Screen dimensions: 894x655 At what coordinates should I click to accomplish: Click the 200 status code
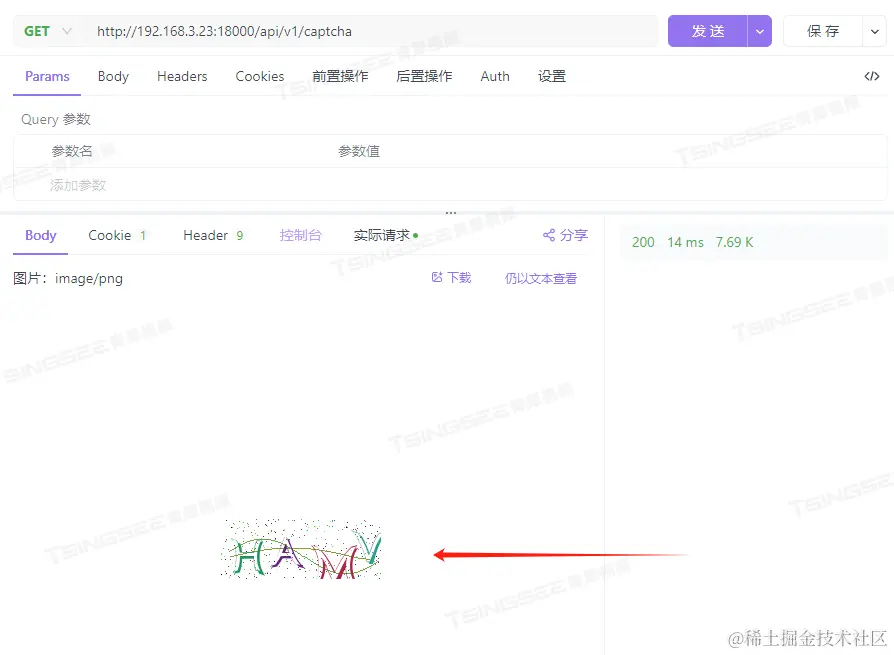coord(643,242)
